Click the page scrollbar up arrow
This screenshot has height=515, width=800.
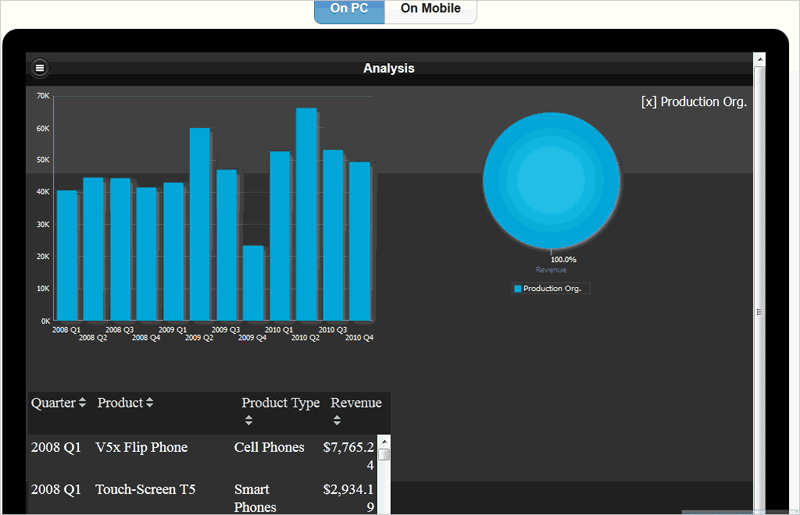click(x=759, y=59)
